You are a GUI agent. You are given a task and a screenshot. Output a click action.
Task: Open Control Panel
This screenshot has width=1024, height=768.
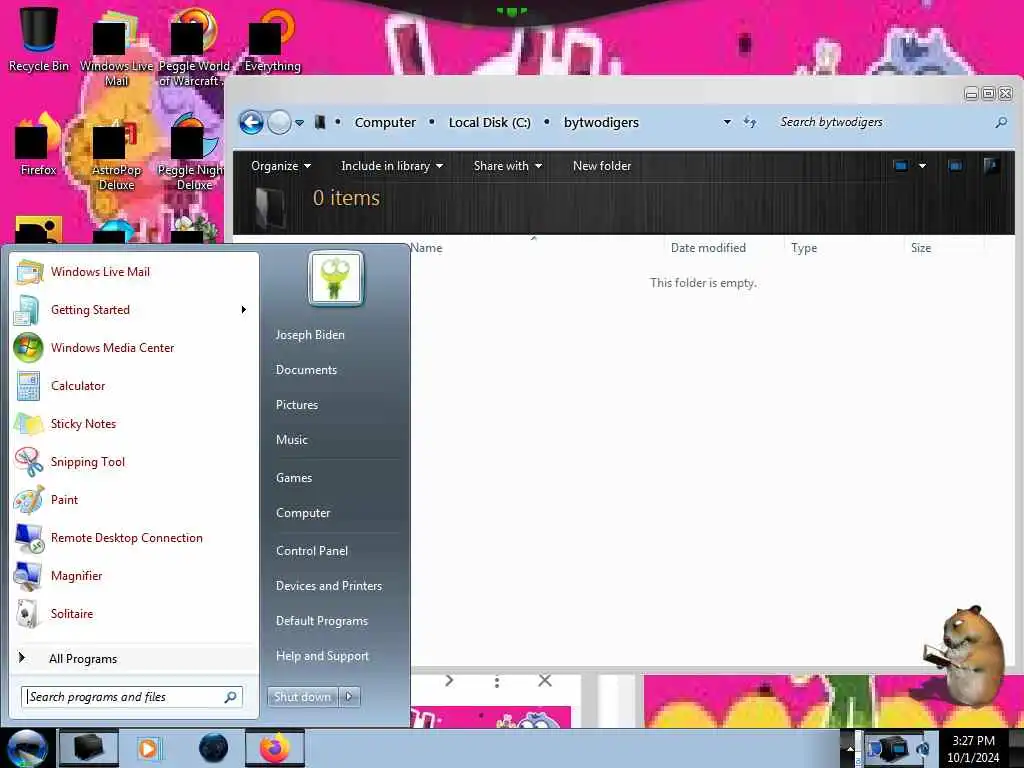point(312,551)
